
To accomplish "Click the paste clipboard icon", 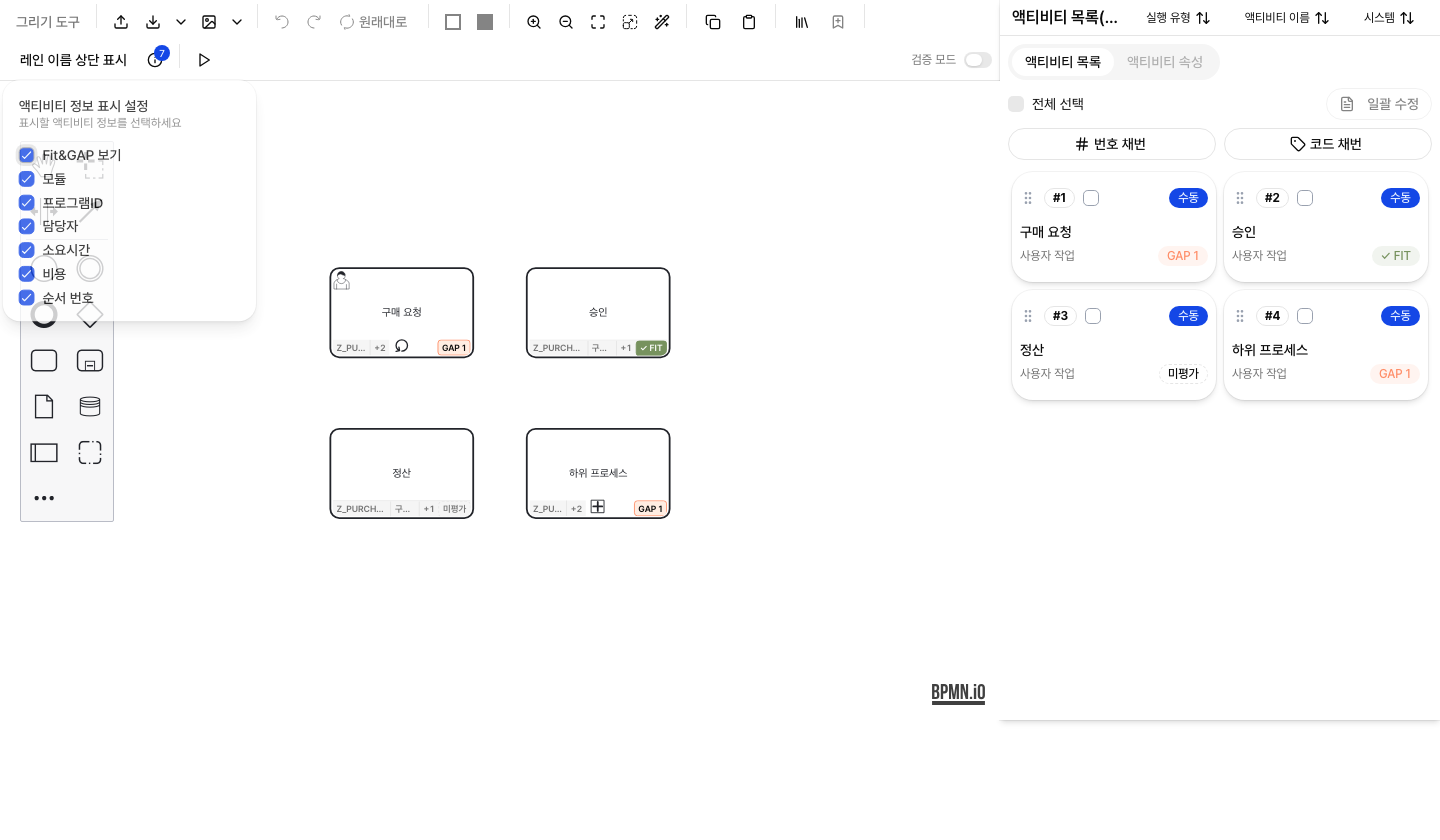I will [749, 22].
